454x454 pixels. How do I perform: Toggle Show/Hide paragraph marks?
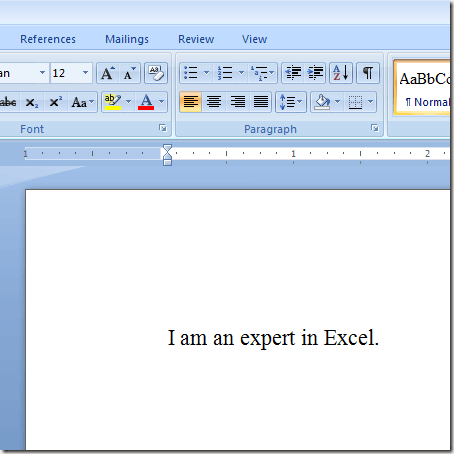pyautogui.click(x=368, y=73)
